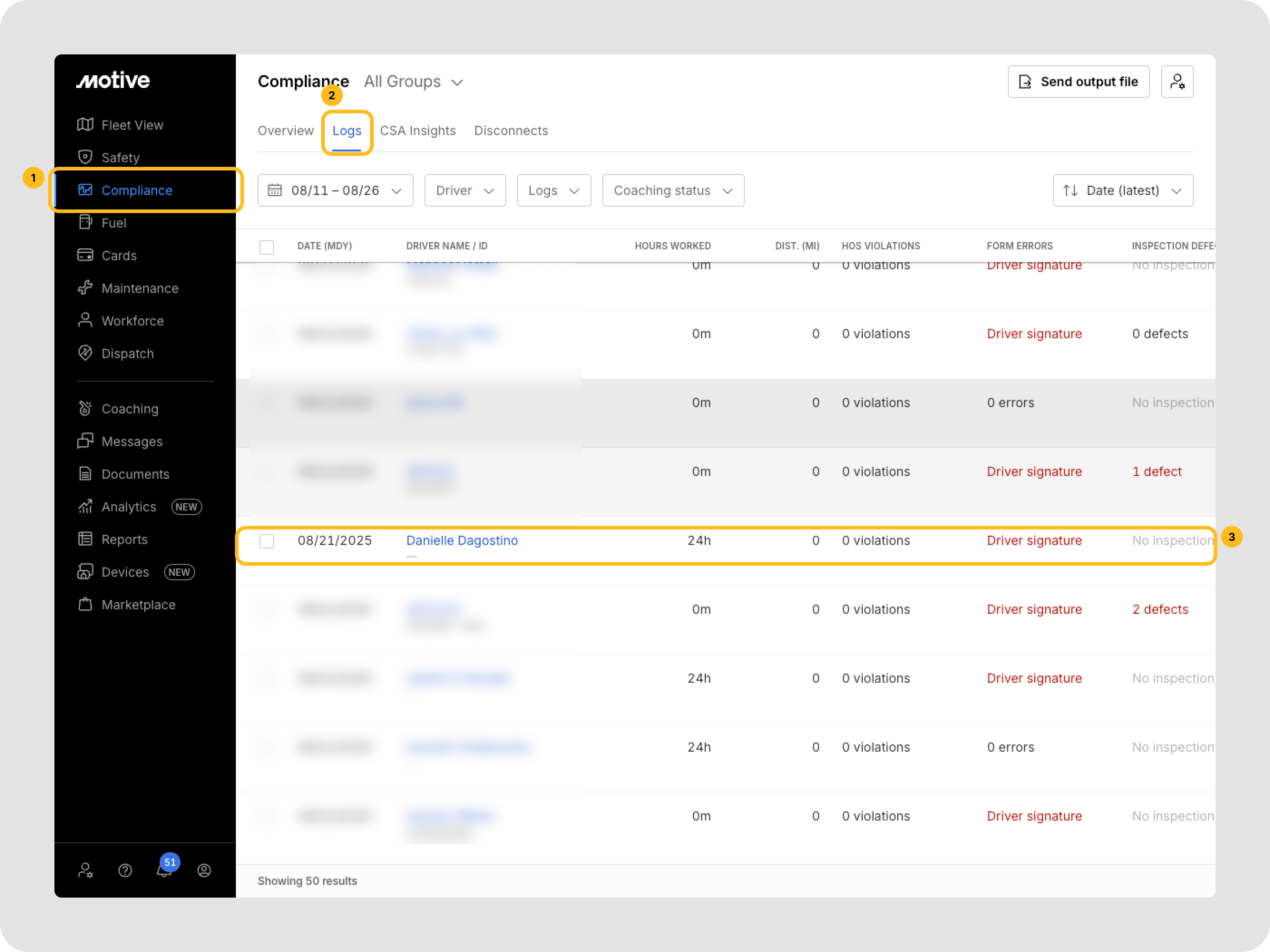Switch to the Disconnects tab

click(510, 131)
